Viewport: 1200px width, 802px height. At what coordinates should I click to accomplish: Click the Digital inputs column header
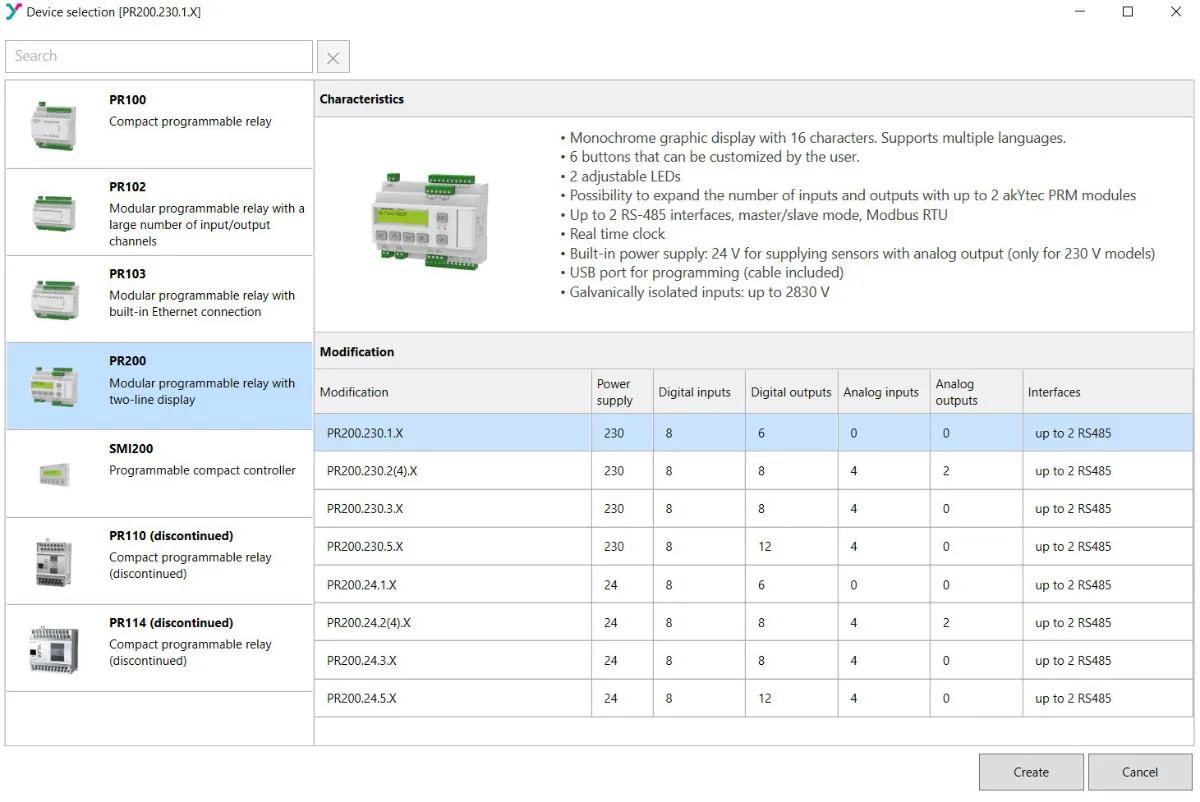pos(694,392)
